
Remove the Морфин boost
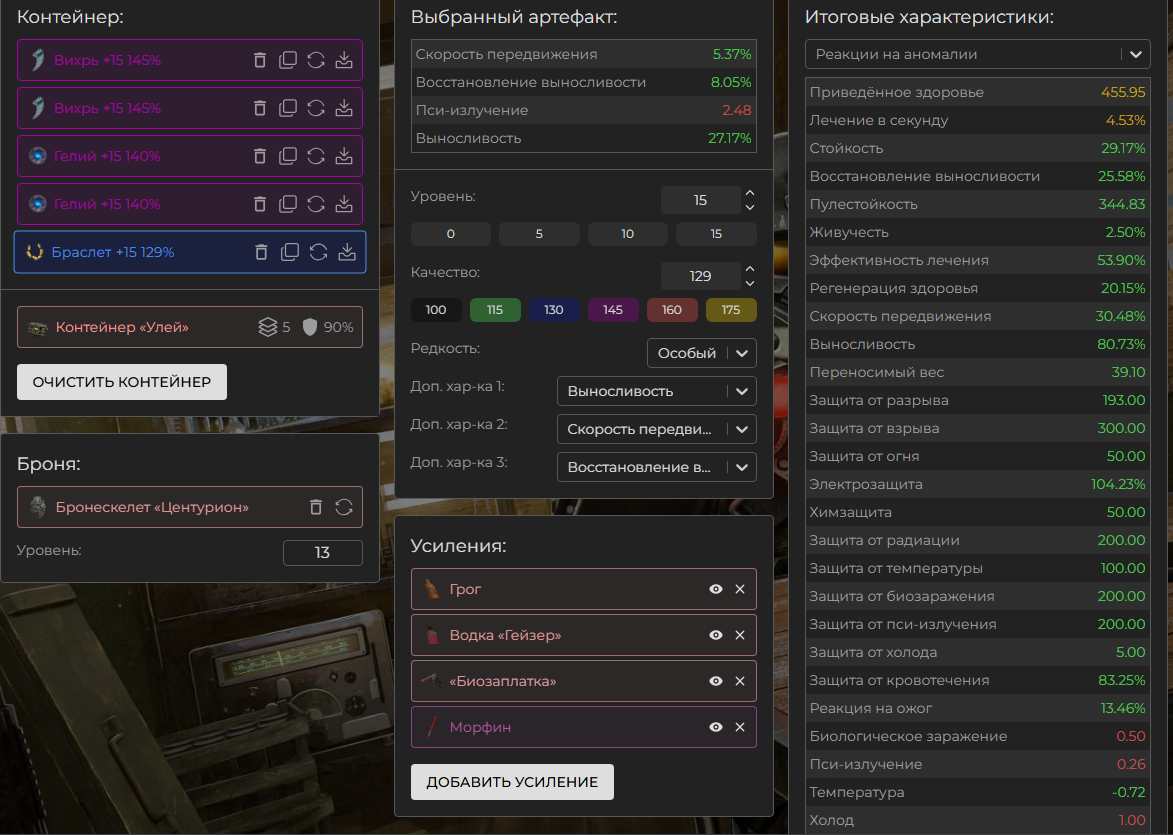tap(740, 727)
